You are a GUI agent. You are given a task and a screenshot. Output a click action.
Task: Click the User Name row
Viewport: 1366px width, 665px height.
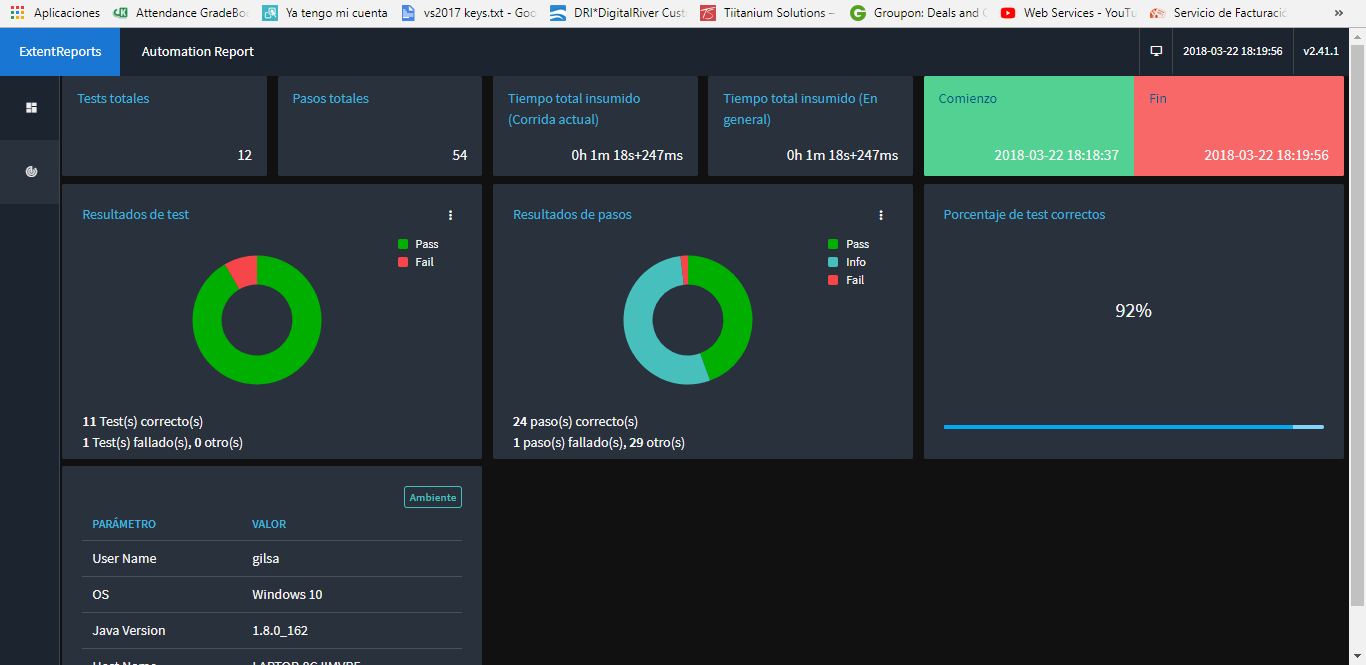272,559
